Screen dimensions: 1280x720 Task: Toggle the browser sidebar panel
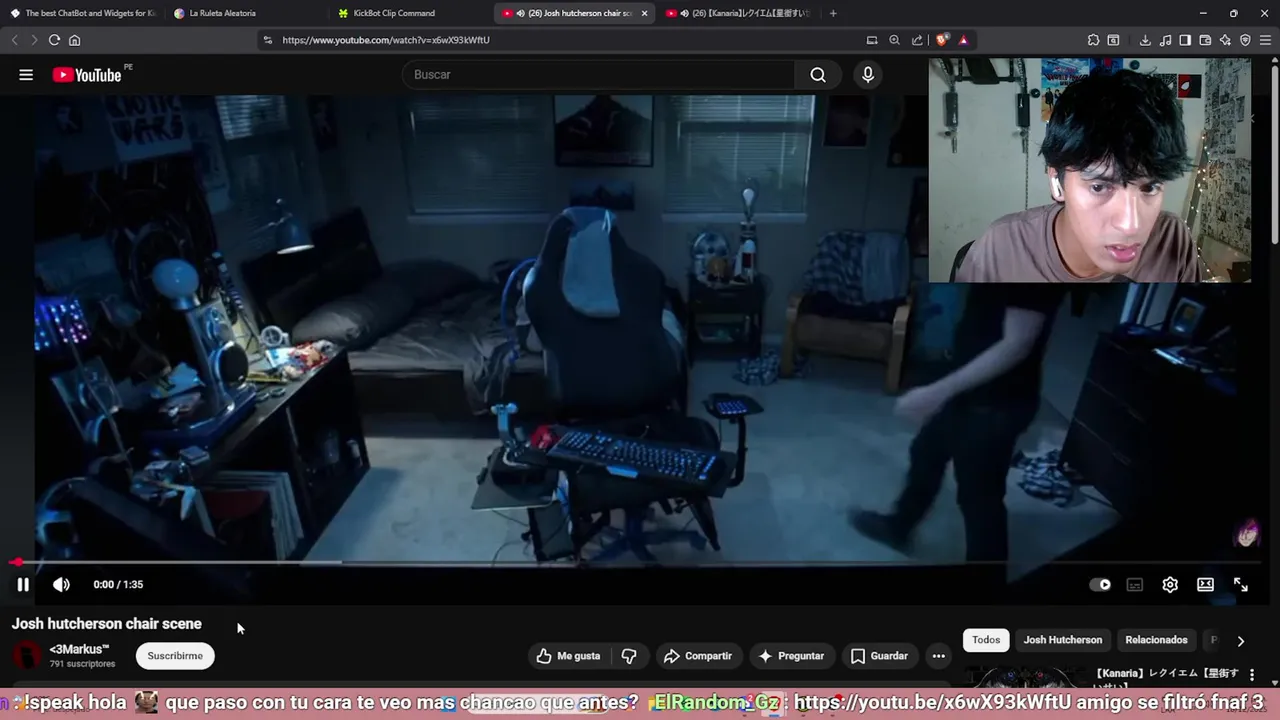click(x=1185, y=40)
